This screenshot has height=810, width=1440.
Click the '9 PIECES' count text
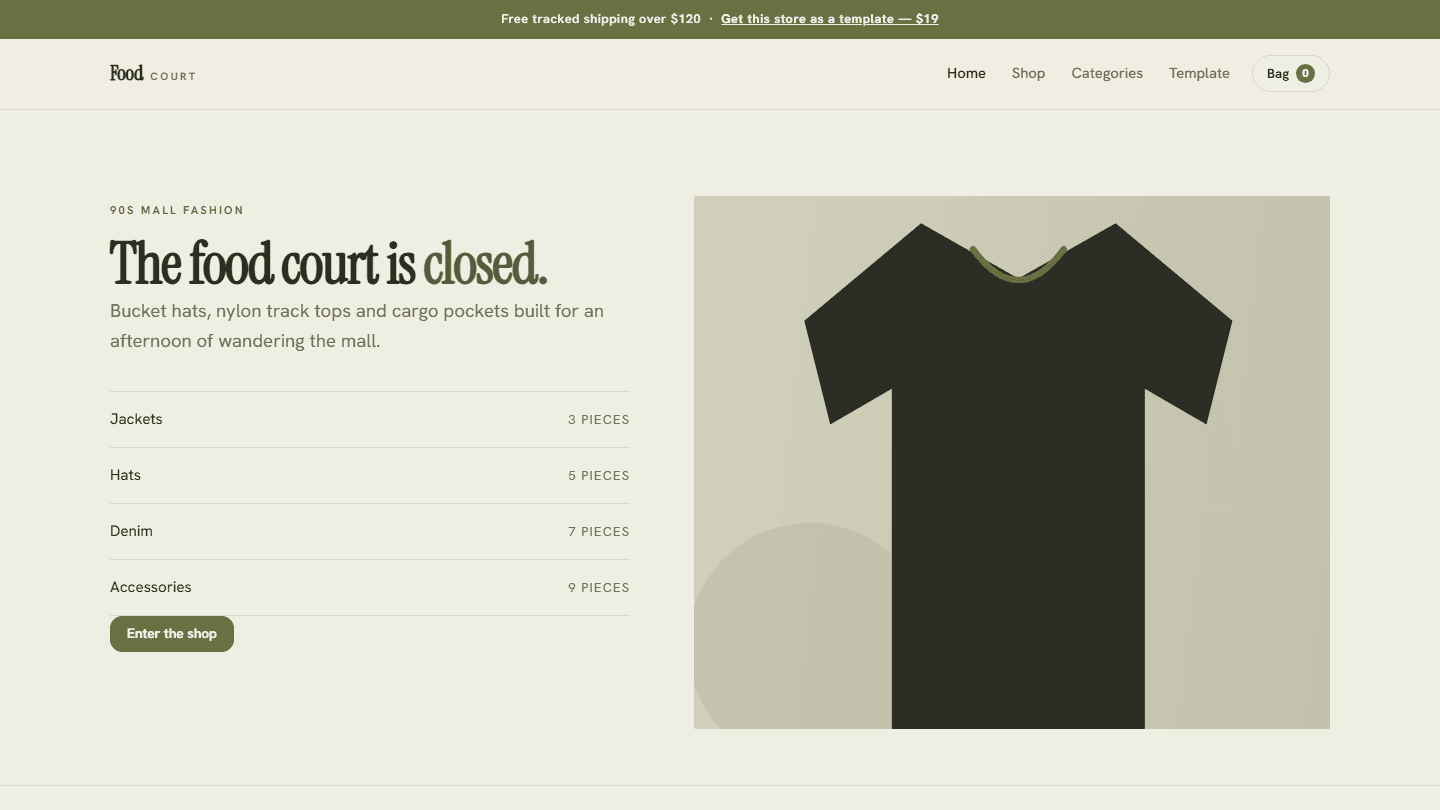[599, 588]
